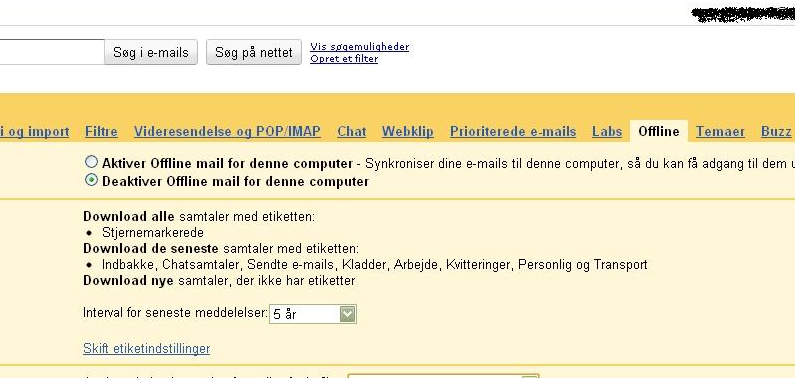
Task: Click the green arrow of 5 år dropdown
Action: pyautogui.click(x=348, y=314)
